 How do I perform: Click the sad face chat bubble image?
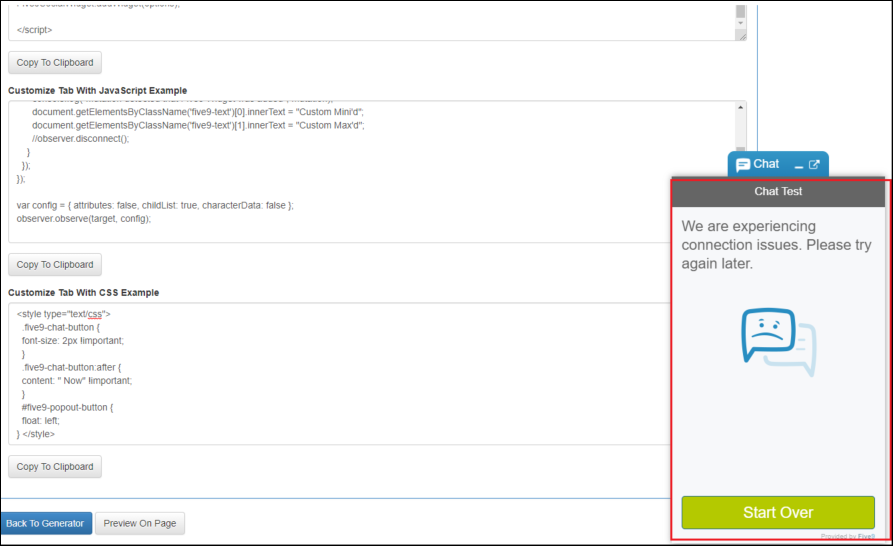click(777, 342)
